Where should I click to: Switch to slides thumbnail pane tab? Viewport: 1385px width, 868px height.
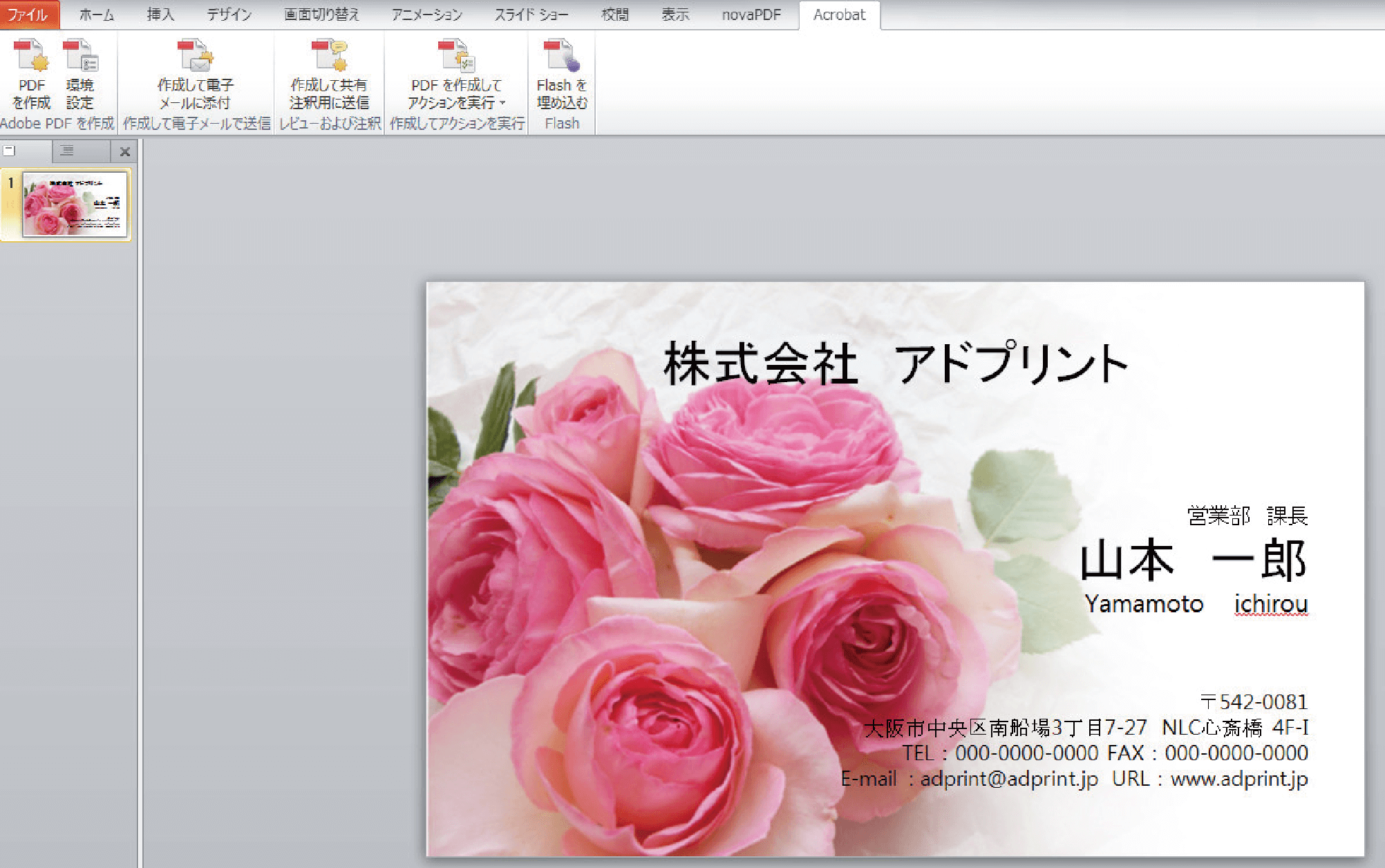[26, 151]
